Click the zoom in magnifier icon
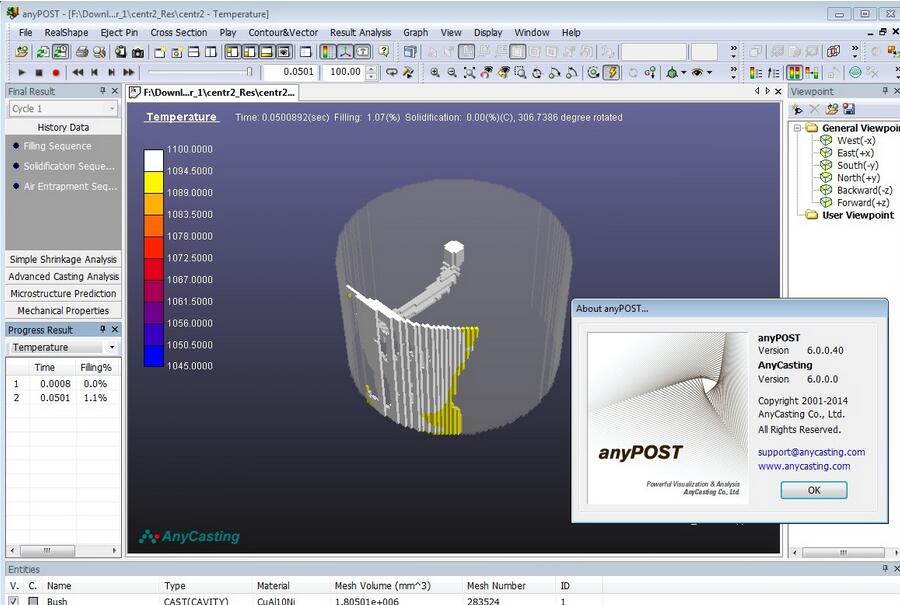 click(x=435, y=72)
